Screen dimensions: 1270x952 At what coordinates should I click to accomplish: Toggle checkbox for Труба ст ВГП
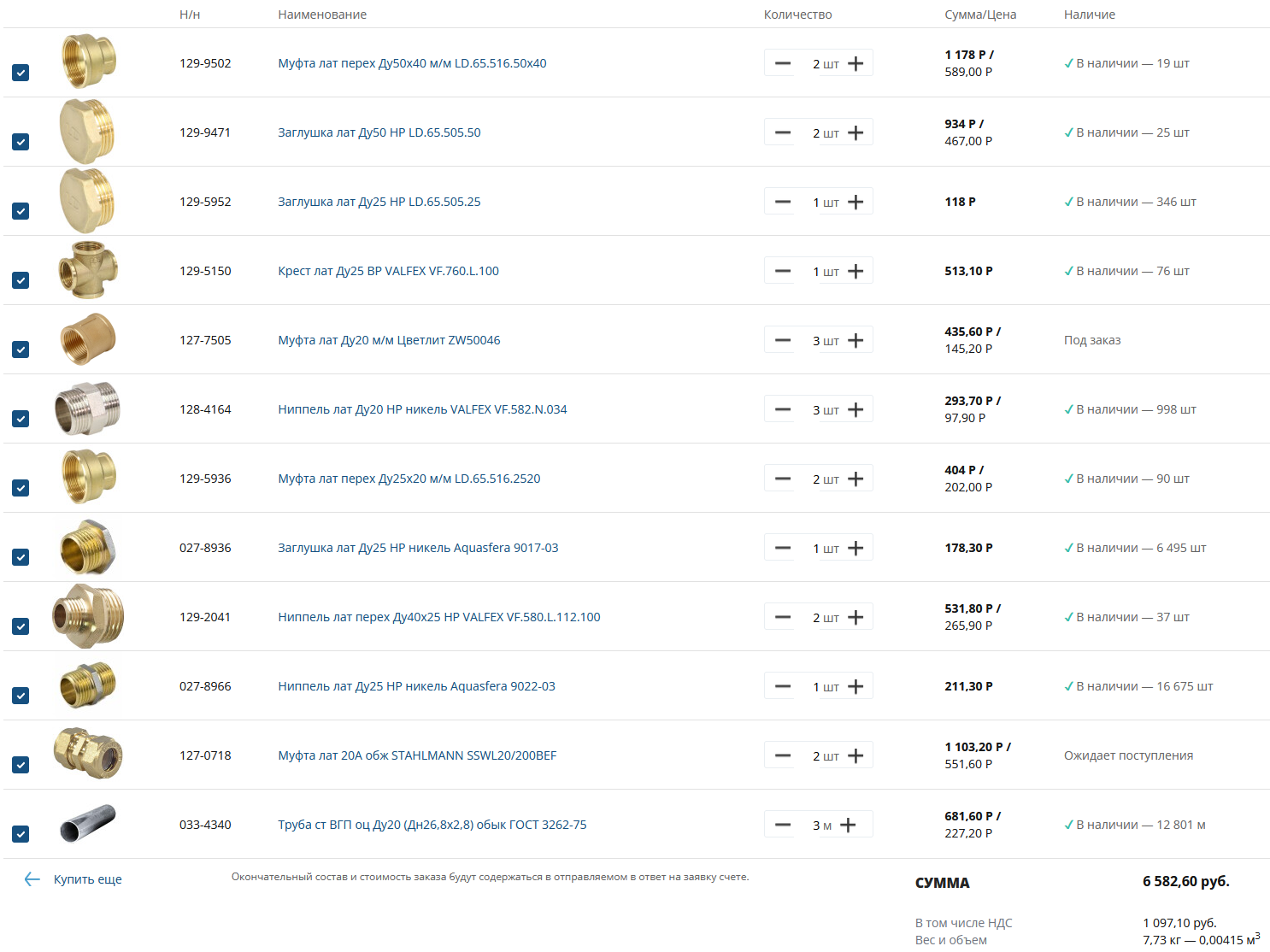[x=21, y=834]
